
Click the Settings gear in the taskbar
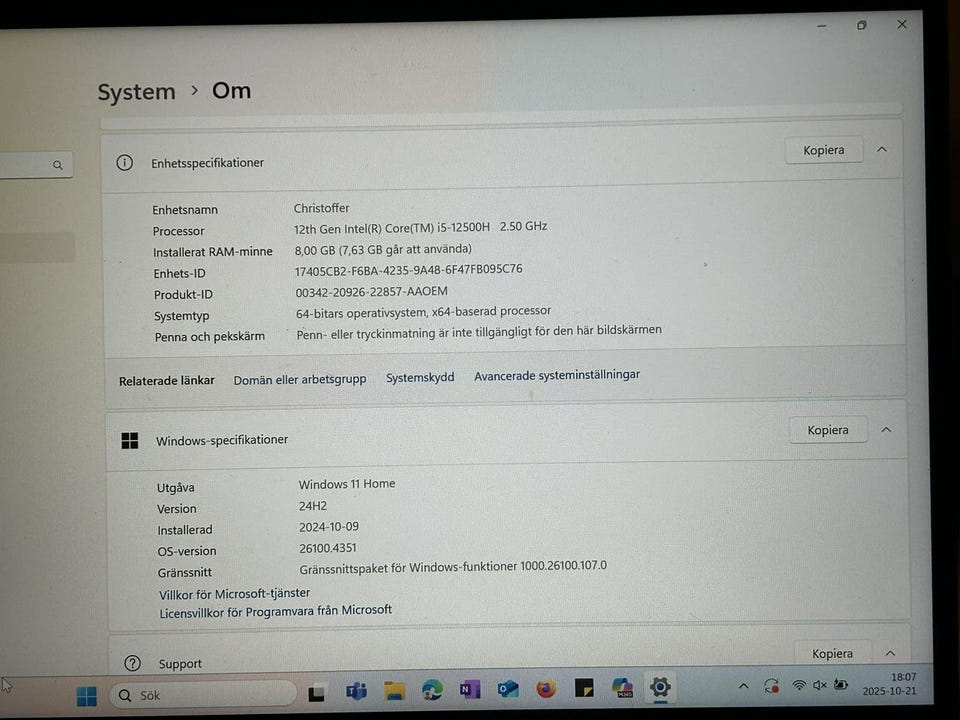660,687
